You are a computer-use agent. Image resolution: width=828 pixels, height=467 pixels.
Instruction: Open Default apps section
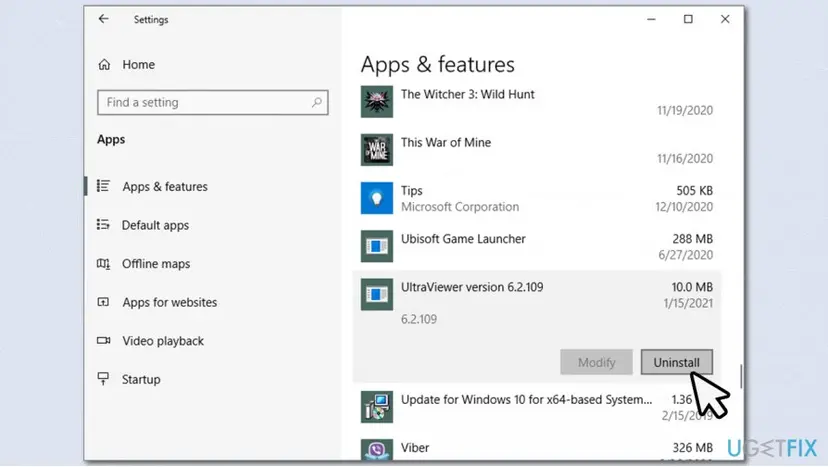pyautogui.click(x=155, y=225)
